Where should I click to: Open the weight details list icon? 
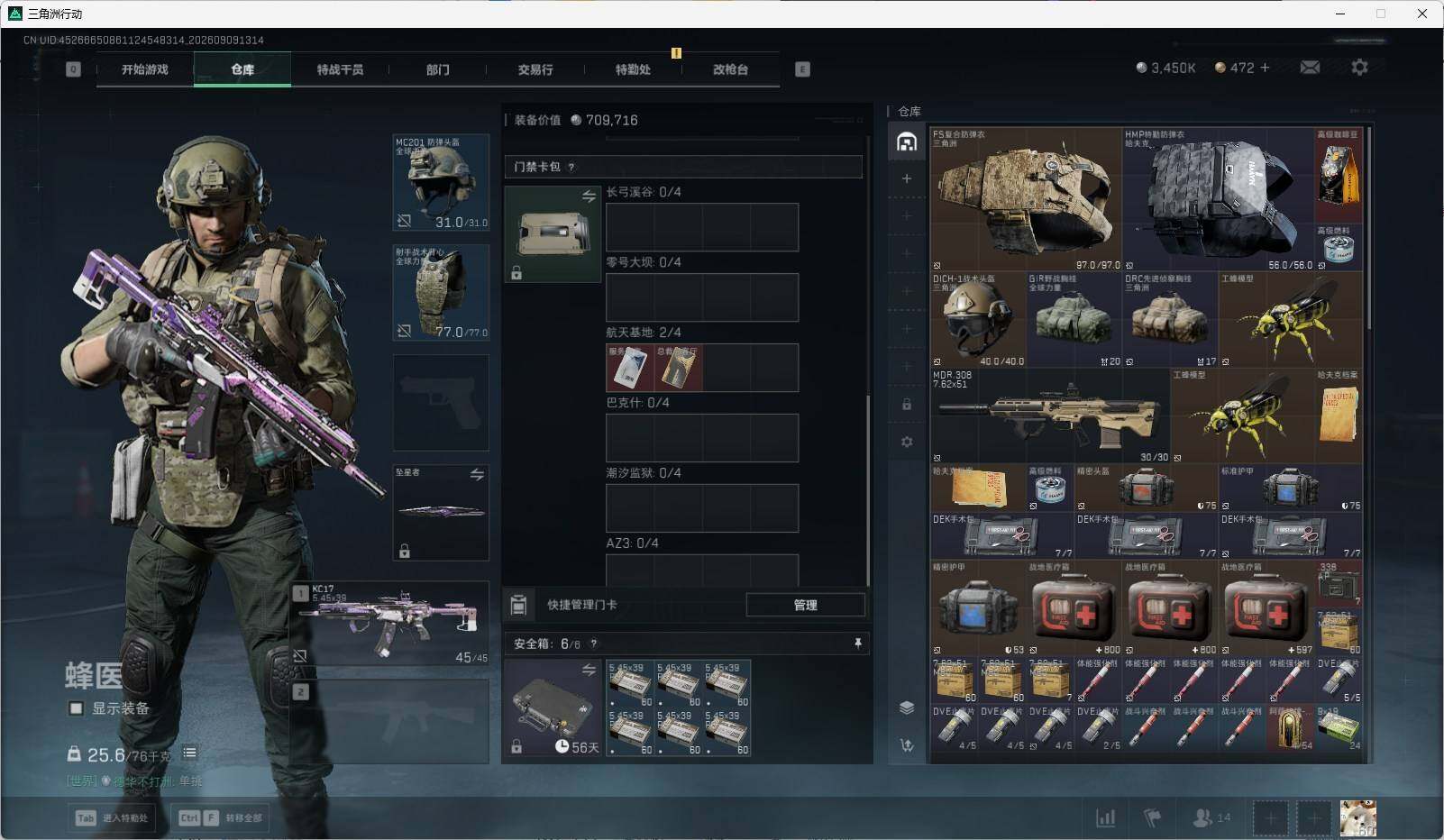(189, 753)
